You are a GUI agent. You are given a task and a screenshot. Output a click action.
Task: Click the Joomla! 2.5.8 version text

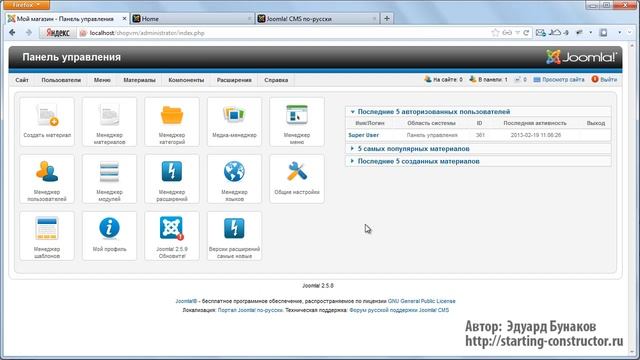318,286
